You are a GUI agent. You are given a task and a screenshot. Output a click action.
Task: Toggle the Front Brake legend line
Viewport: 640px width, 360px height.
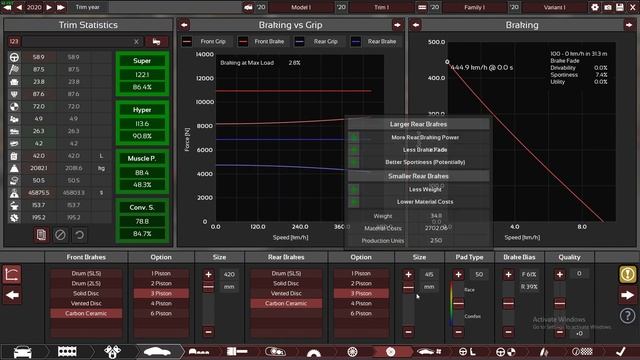243,41
